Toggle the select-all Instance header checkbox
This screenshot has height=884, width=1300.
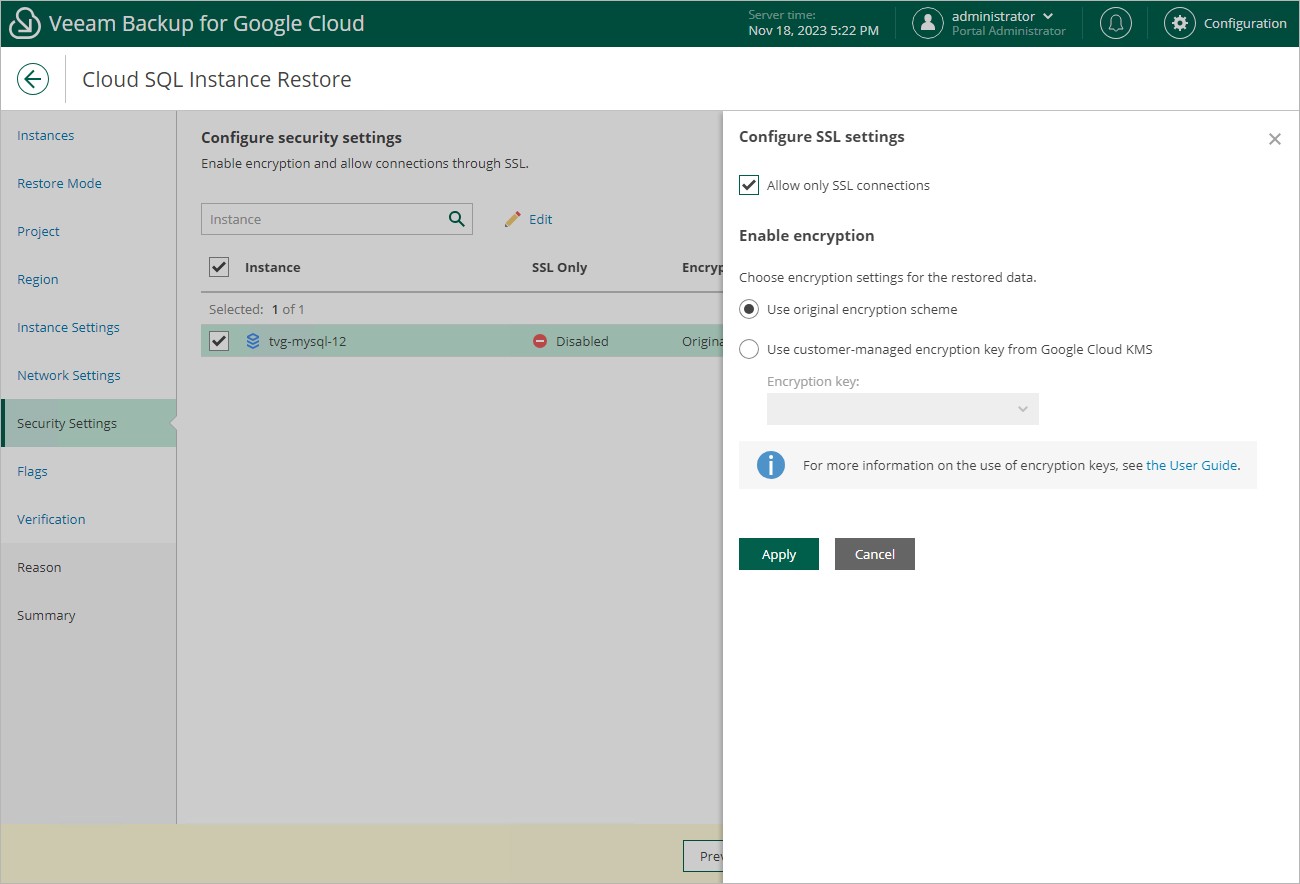coord(219,267)
